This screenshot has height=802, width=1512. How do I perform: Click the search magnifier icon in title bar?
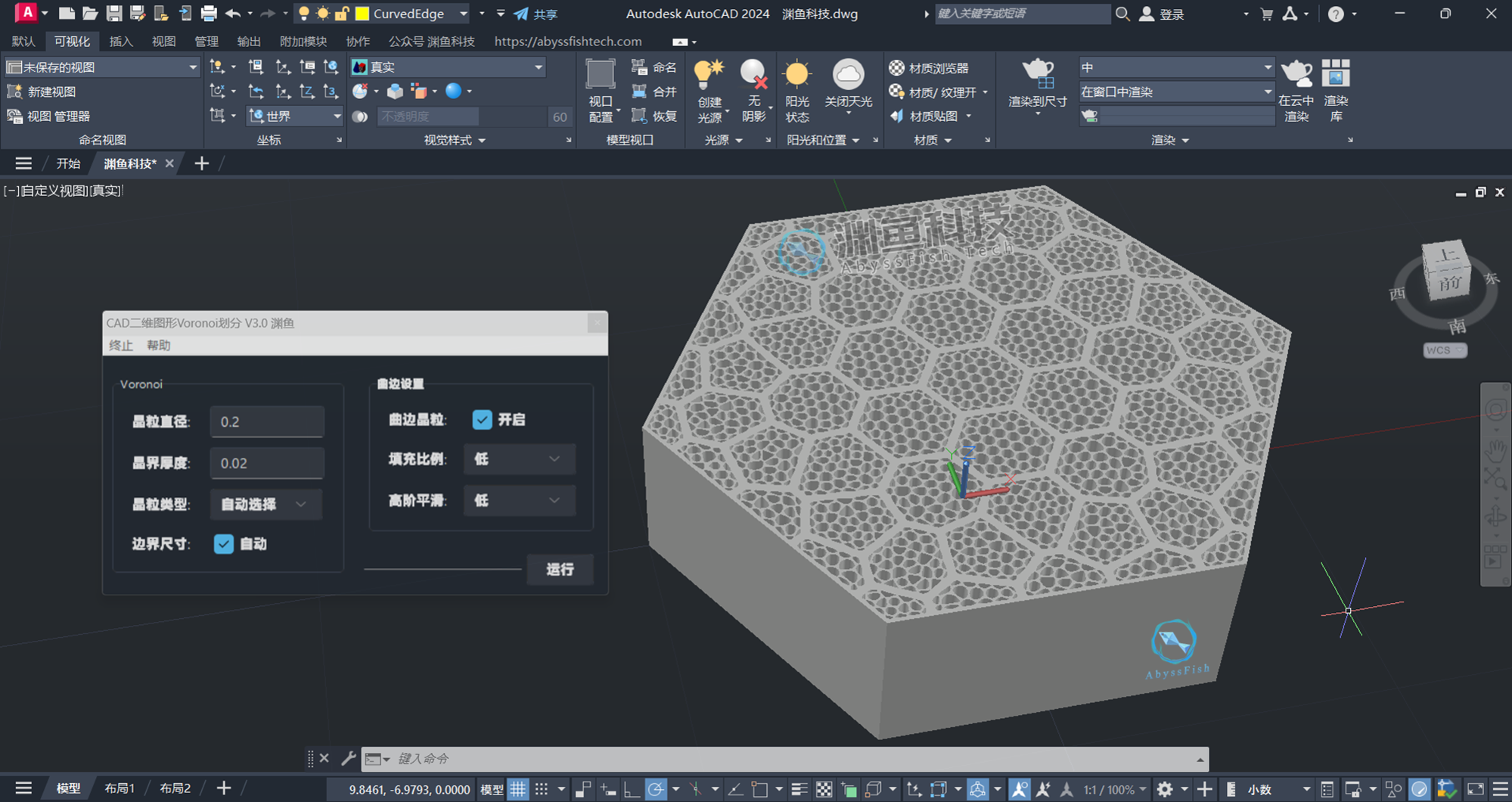(1122, 14)
